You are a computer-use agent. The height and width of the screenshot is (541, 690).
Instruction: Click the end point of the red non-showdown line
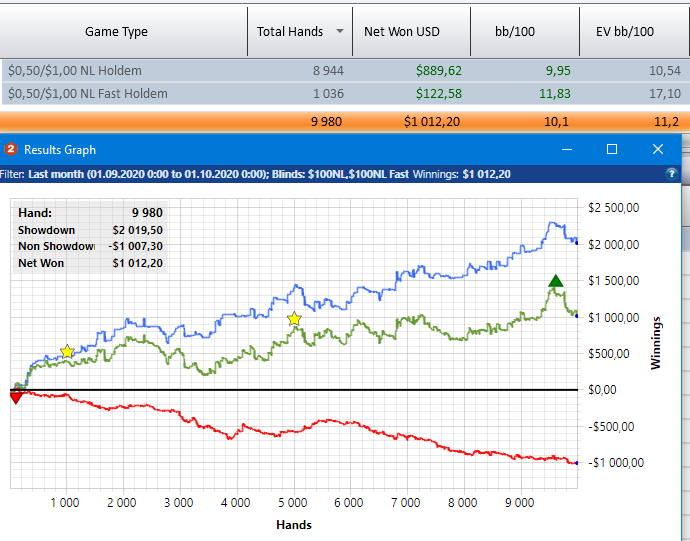click(x=576, y=463)
